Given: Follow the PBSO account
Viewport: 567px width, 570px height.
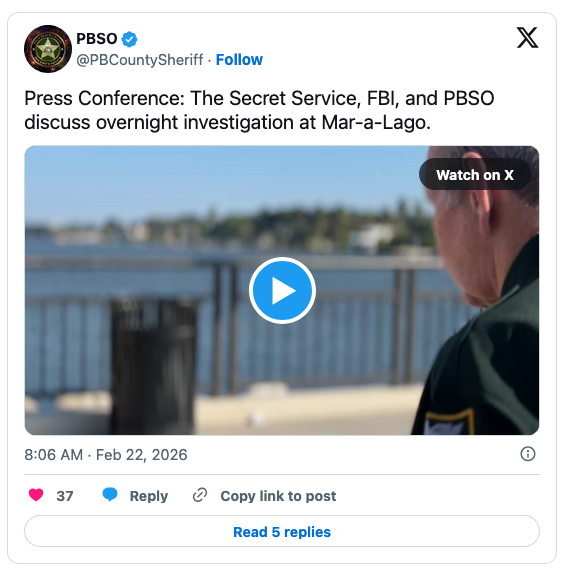Looking at the screenshot, I should [239, 60].
